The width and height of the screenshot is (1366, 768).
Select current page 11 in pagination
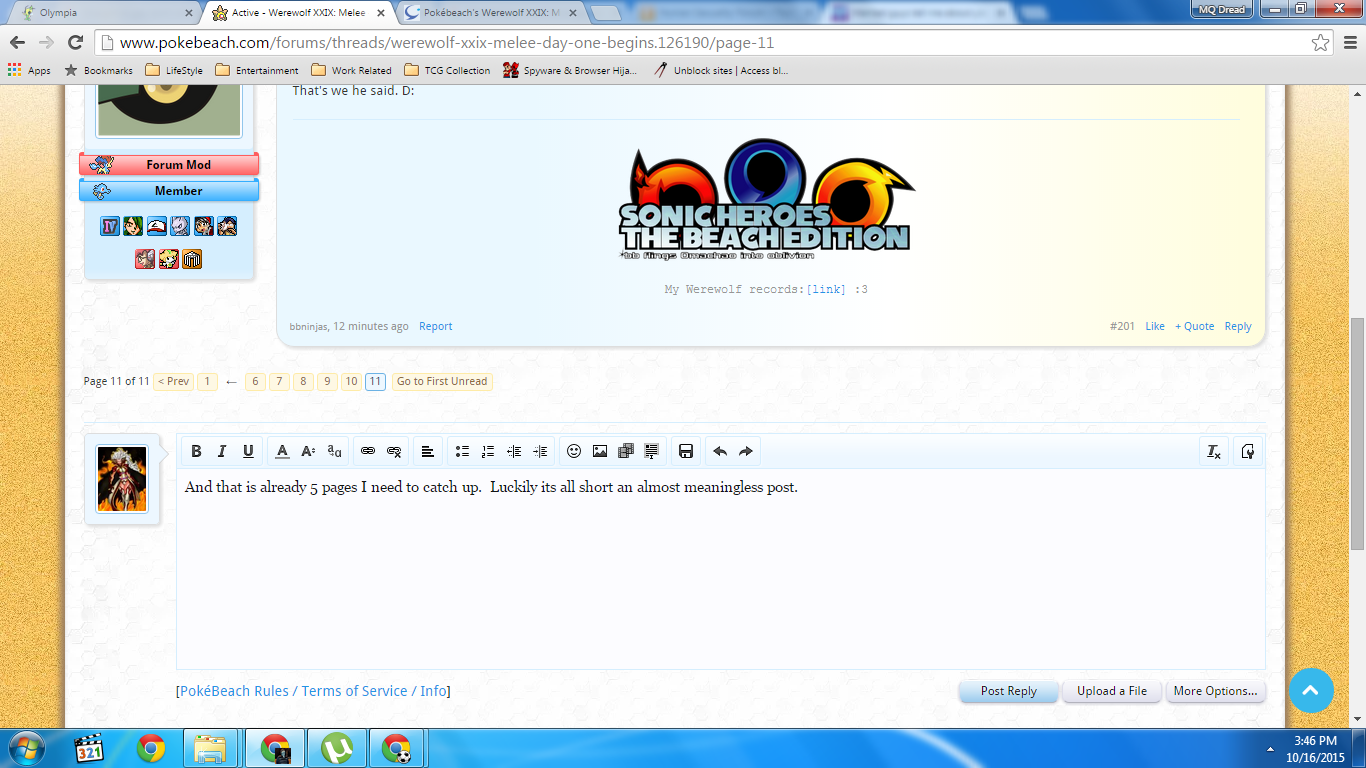pyautogui.click(x=375, y=381)
